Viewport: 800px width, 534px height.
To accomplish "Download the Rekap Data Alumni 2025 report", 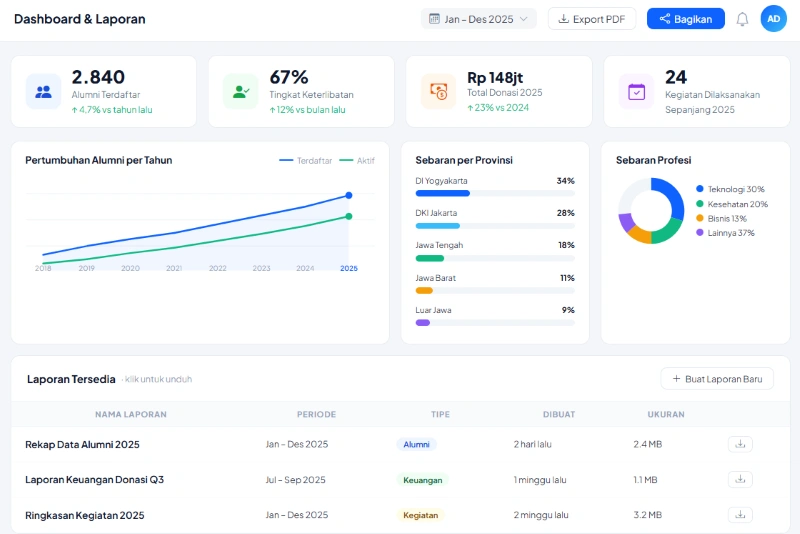I will (740, 444).
